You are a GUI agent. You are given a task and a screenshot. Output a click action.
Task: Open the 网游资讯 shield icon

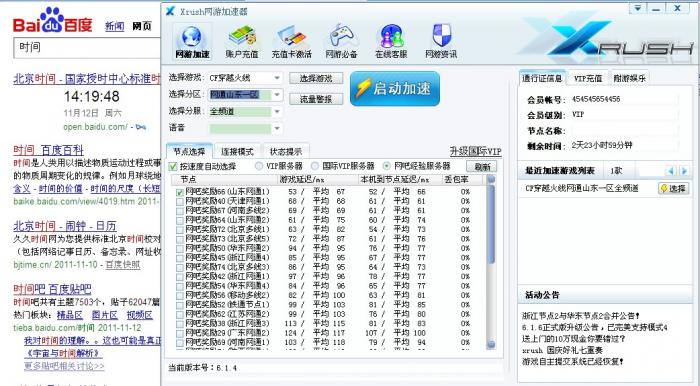441,42
